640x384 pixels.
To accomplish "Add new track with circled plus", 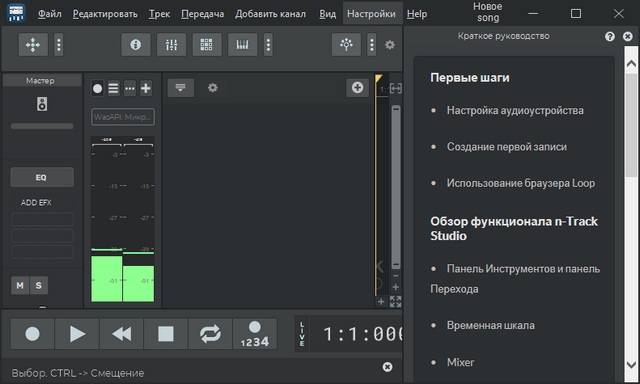I will coord(358,87).
